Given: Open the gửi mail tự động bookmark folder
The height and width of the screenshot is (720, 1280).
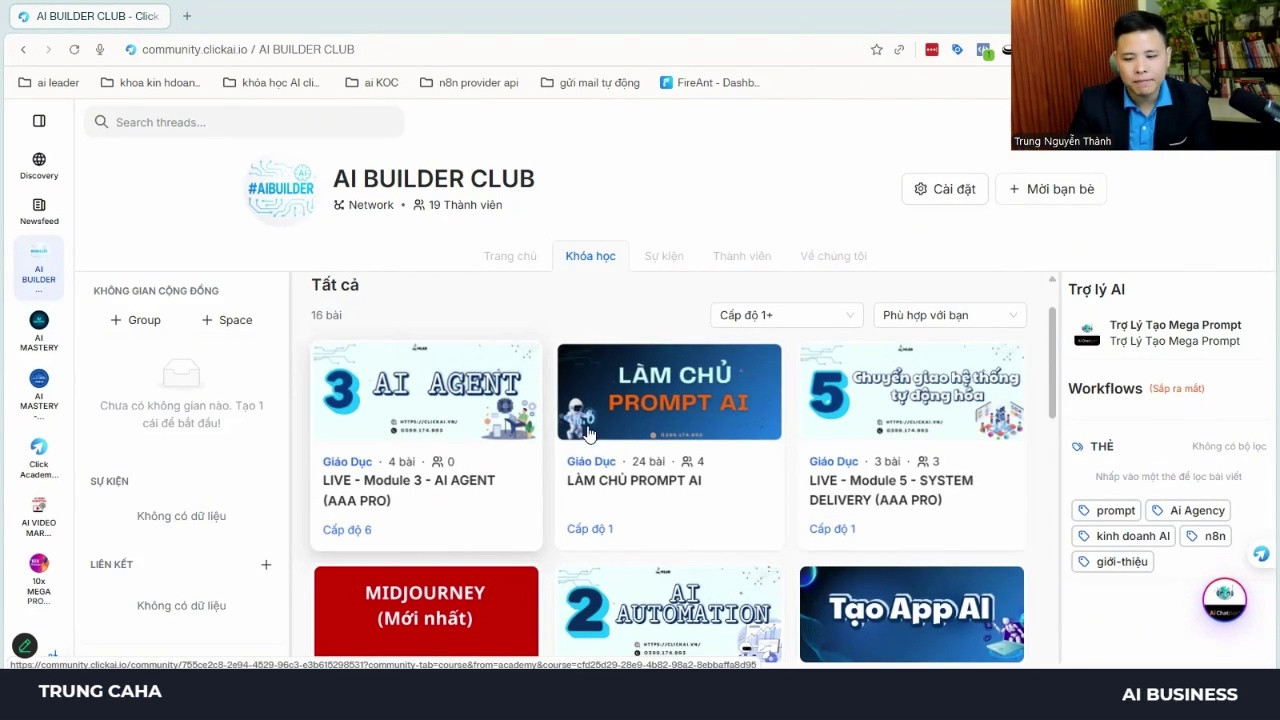Looking at the screenshot, I should click(590, 82).
